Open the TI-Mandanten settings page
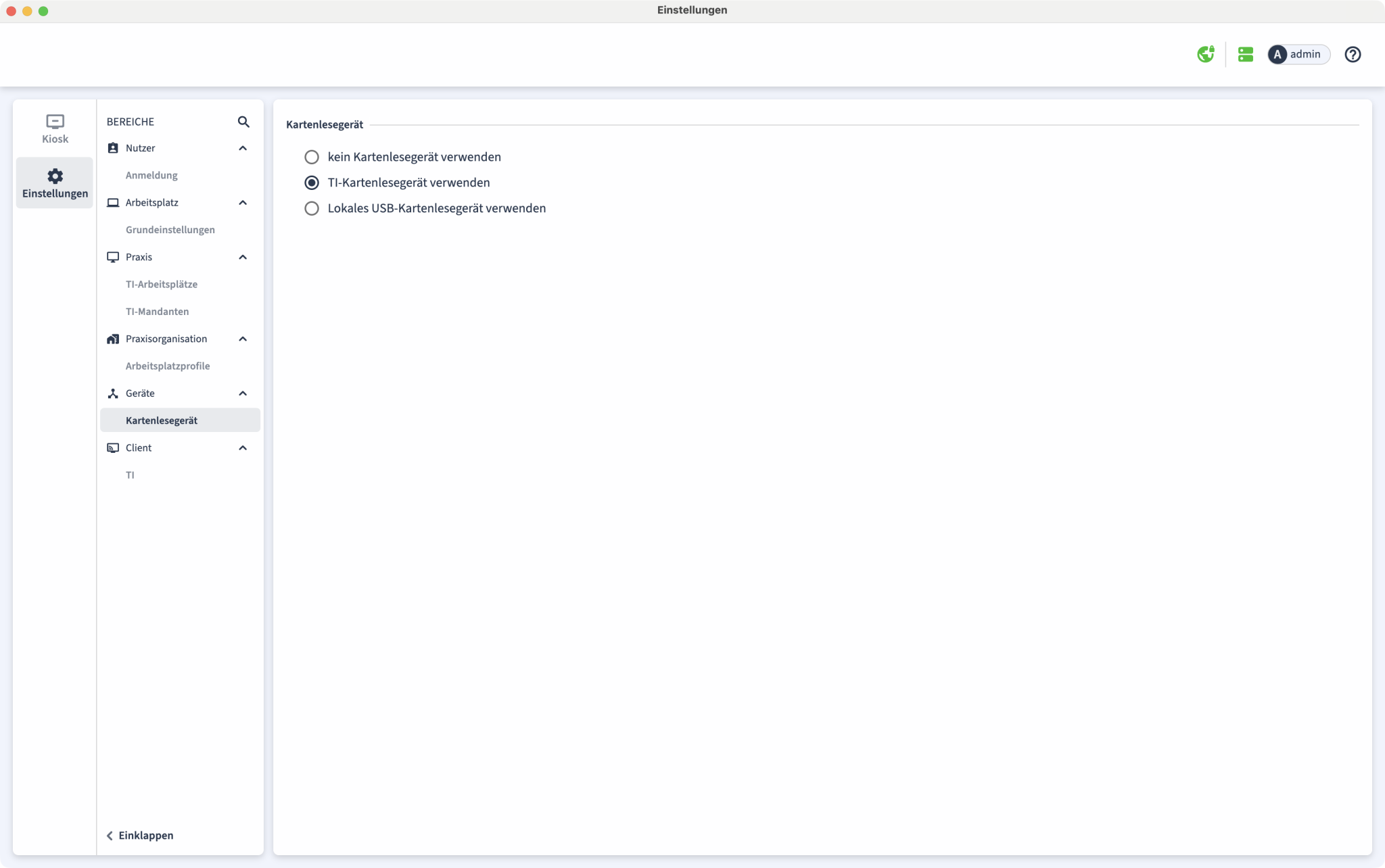1385x868 pixels. 157,312
